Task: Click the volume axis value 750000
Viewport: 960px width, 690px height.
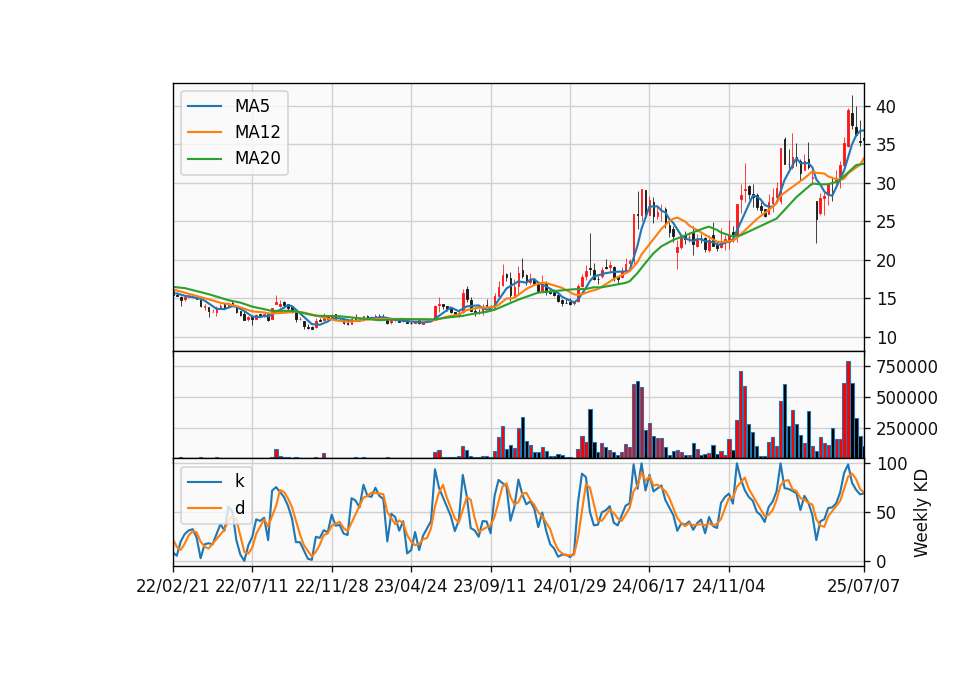Action: [906, 367]
